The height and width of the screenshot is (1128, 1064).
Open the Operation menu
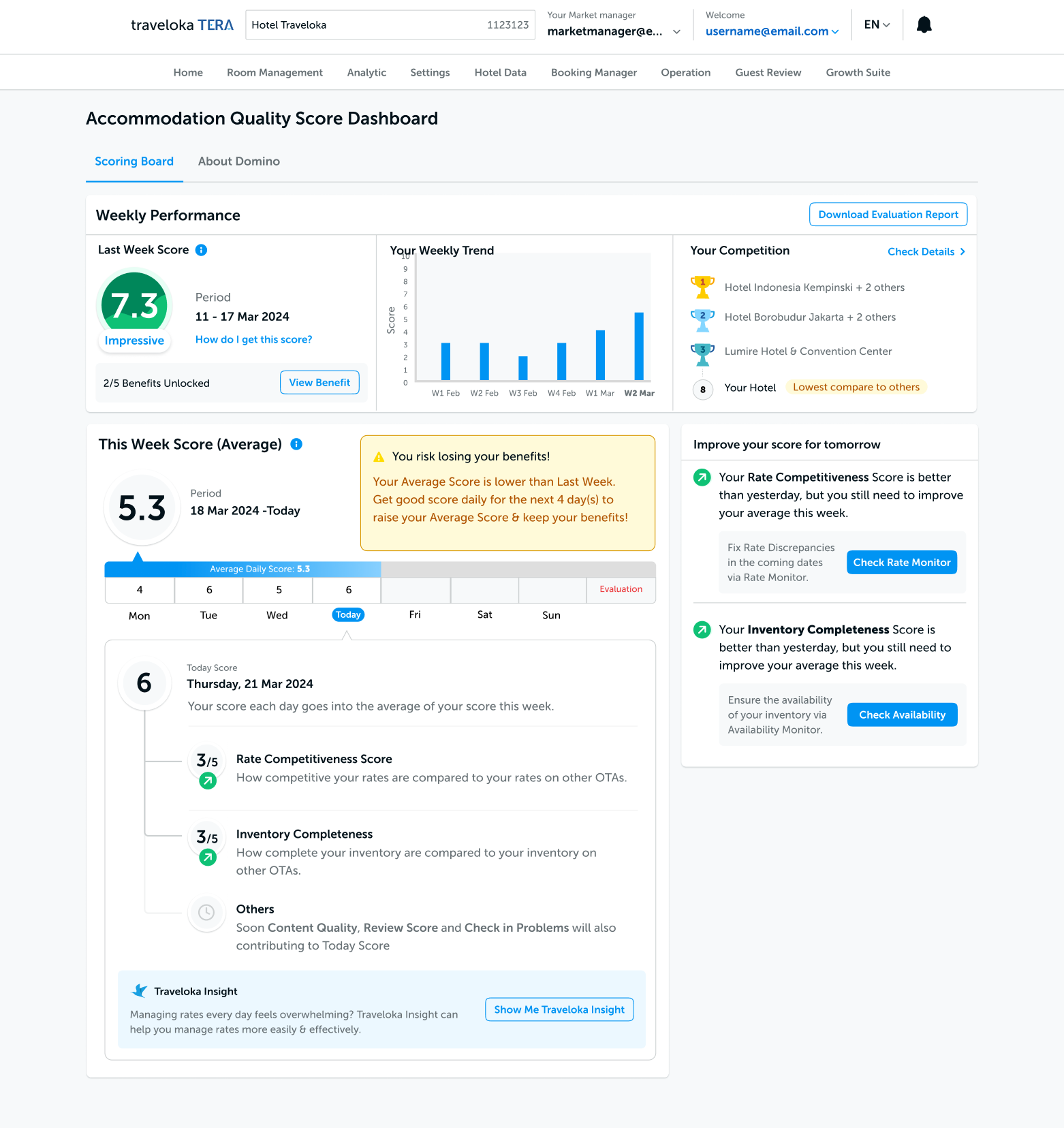pyautogui.click(x=685, y=72)
